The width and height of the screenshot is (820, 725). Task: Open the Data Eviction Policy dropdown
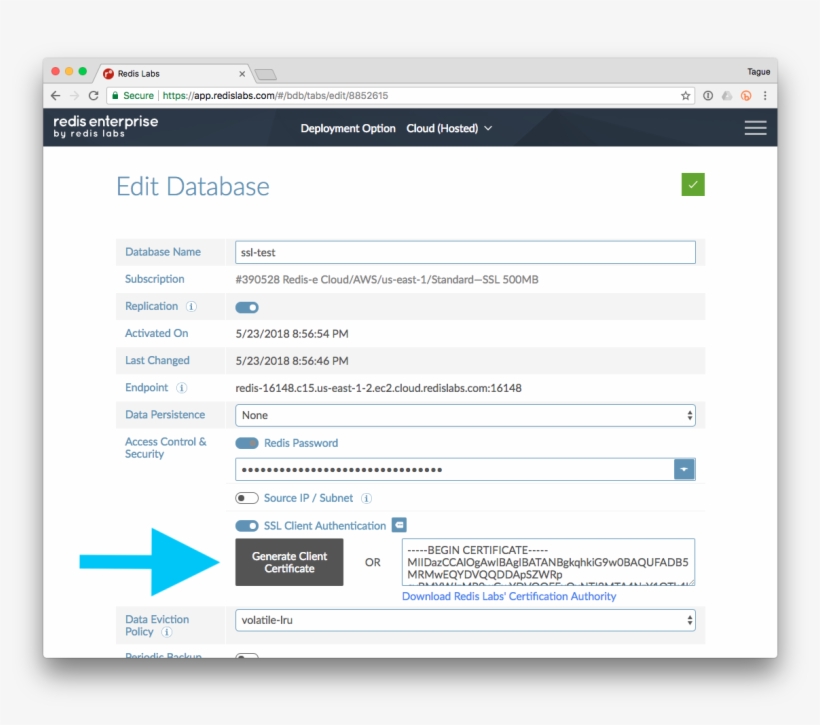(465, 620)
